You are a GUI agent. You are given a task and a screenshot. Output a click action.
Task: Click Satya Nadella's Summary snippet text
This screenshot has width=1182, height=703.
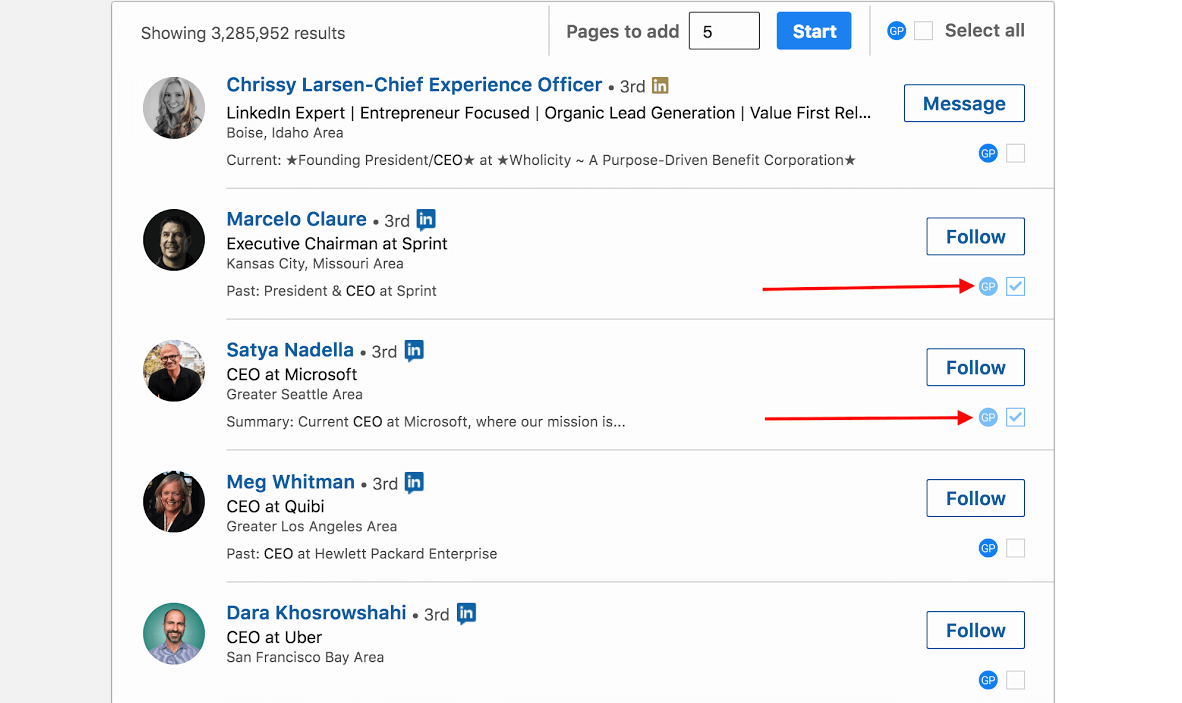pos(426,422)
